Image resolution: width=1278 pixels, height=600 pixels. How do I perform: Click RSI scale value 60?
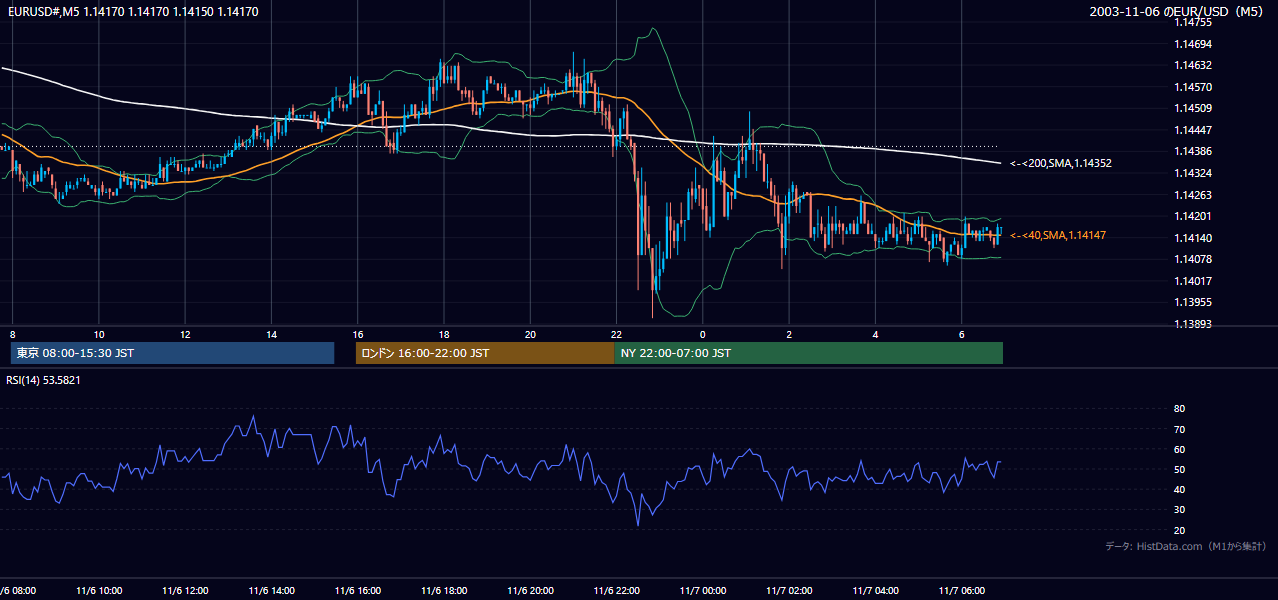tap(1179, 449)
